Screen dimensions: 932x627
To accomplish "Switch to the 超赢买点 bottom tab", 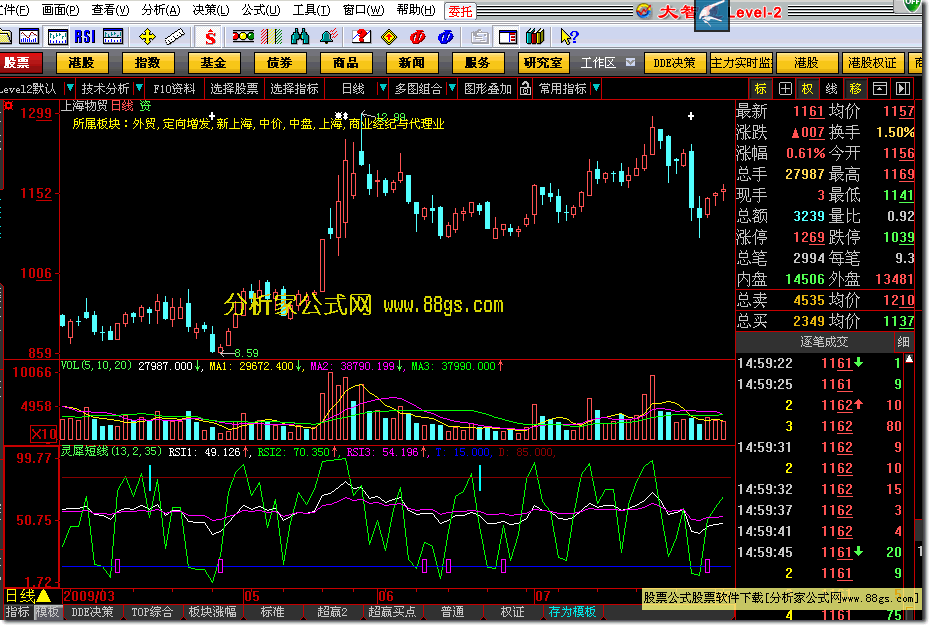I will (392, 612).
